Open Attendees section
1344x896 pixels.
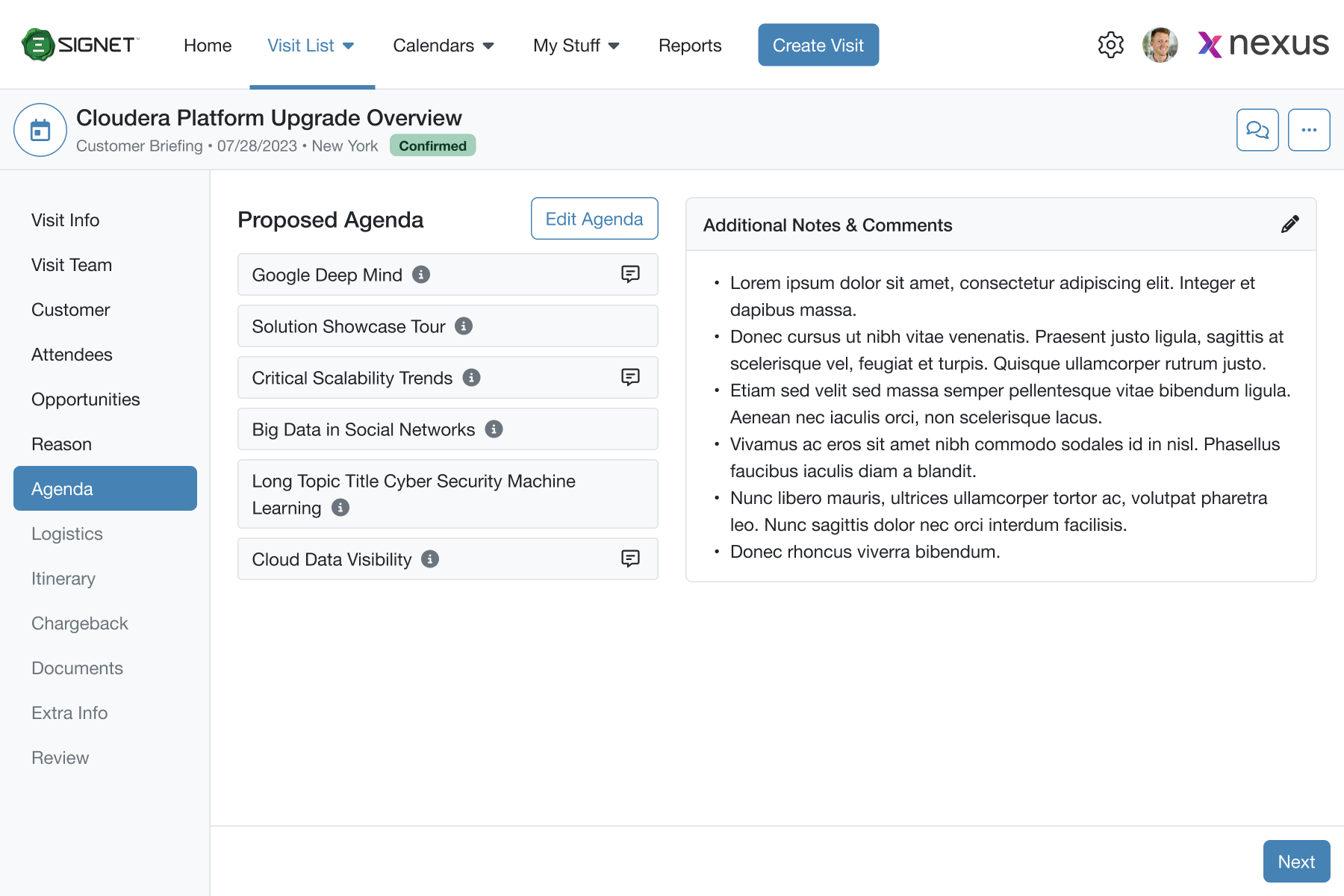point(105,355)
